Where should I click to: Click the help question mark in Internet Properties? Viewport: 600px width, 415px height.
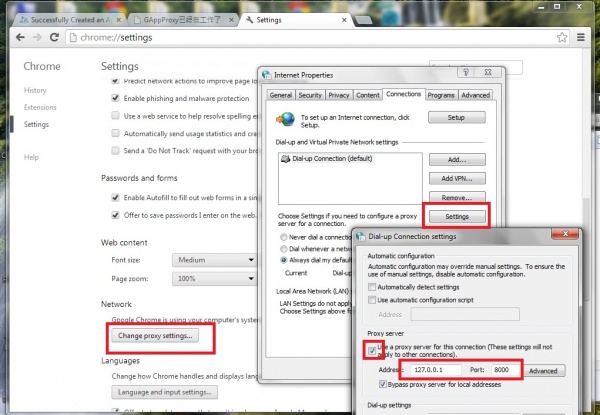[466, 72]
